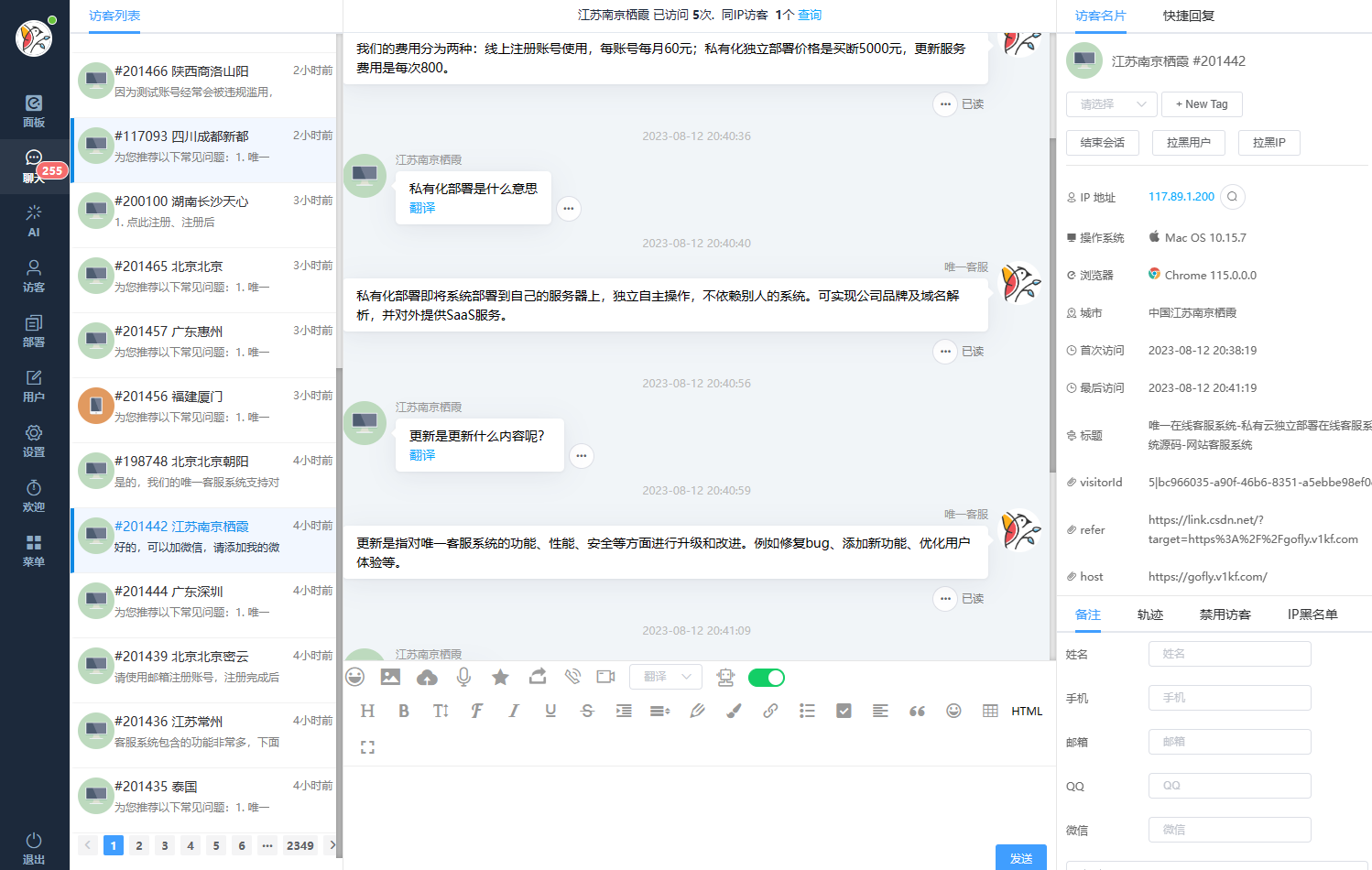Open the 翻译 dropdown in chat toolbar

click(x=666, y=677)
